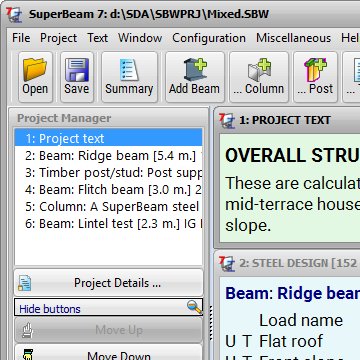Click the '2: STEEL DESIGN [152' window title

(x=299, y=263)
